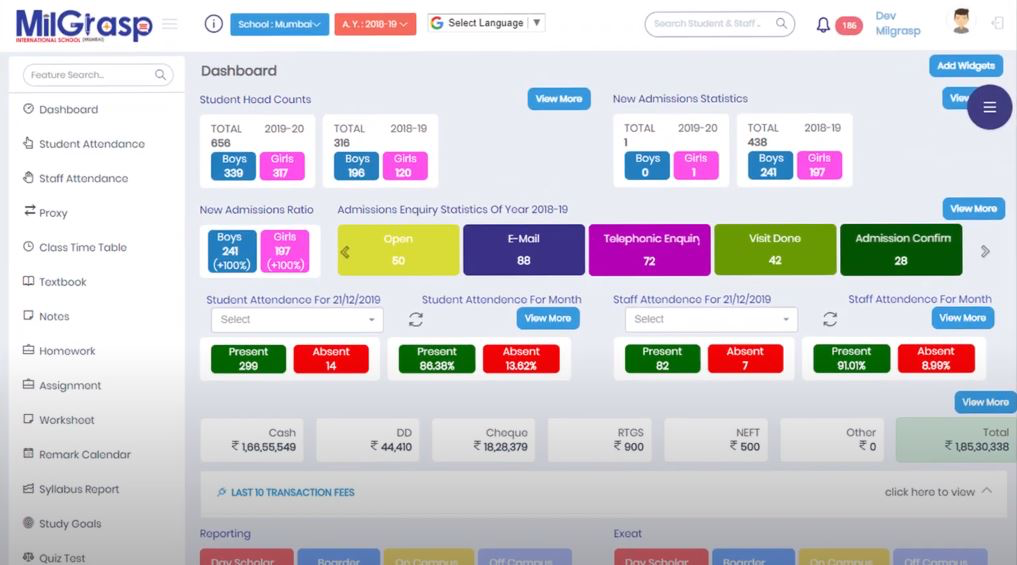This screenshot has height=565, width=1017.
Task: Open the round purple floating menu button
Action: pyautogui.click(x=989, y=107)
